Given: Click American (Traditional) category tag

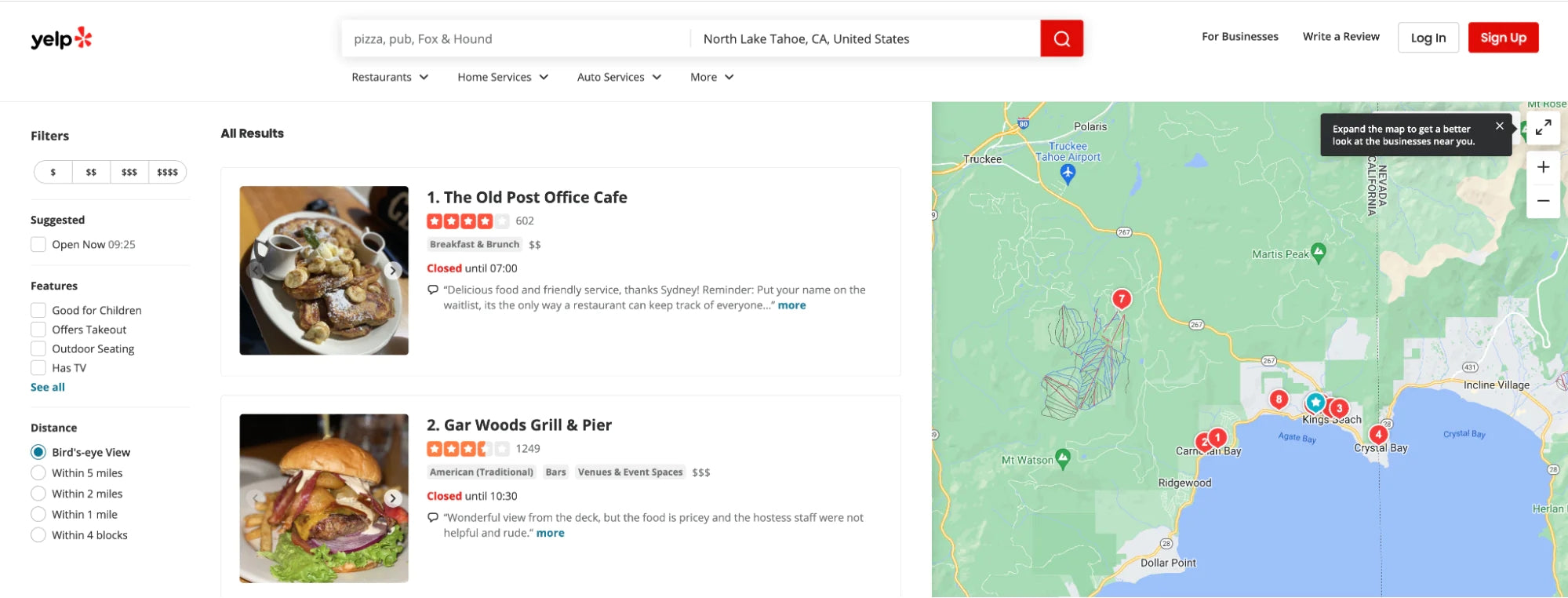Looking at the screenshot, I should click(x=482, y=472).
